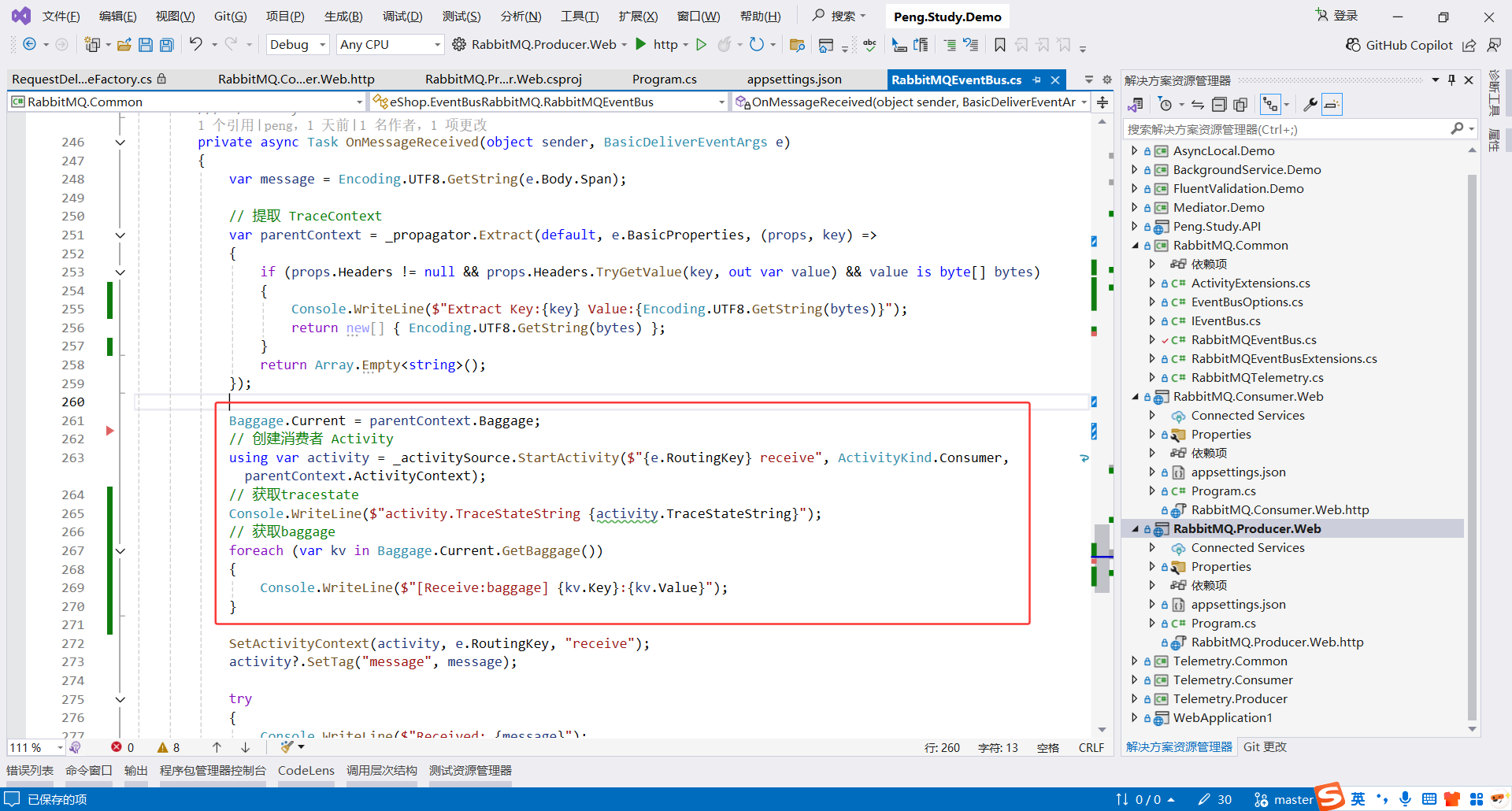Viewport: 1512px width, 811px height.
Task: Collapse the RabbitMQ.Common project node
Action: [x=1136, y=246]
